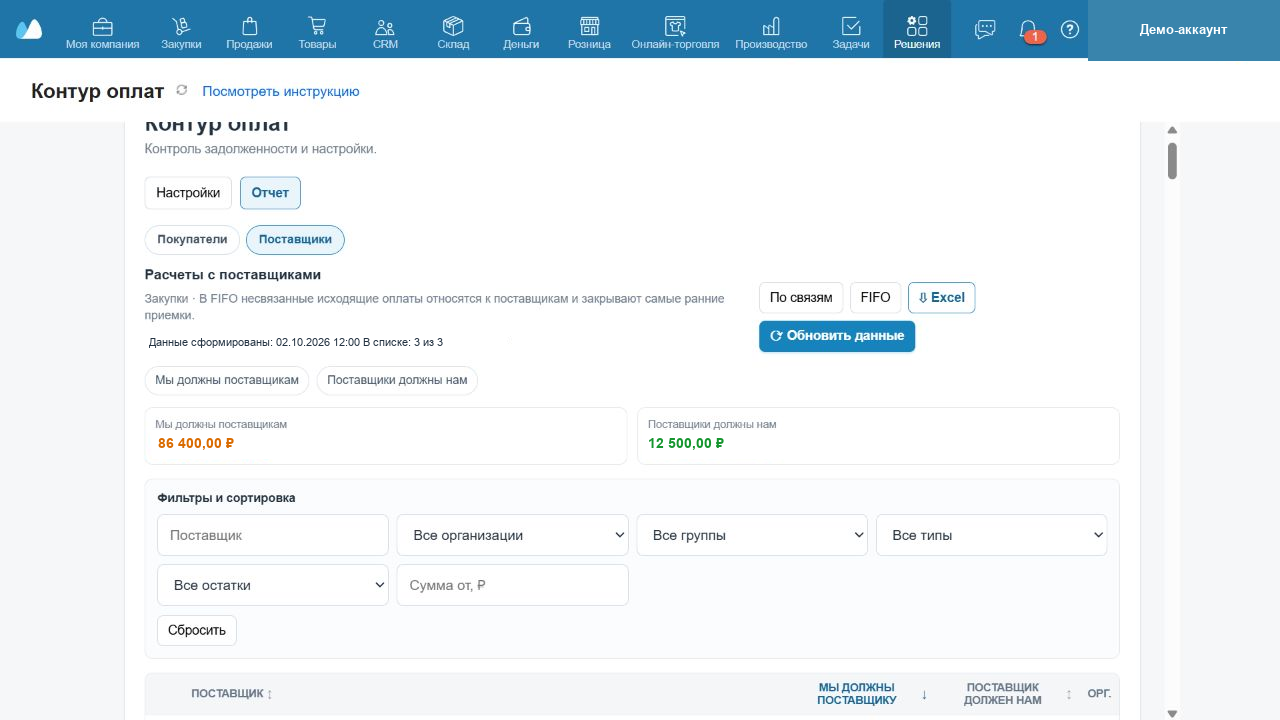Switch to FIFO calculation mode
The height and width of the screenshot is (720, 1280).
pos(875,298)
